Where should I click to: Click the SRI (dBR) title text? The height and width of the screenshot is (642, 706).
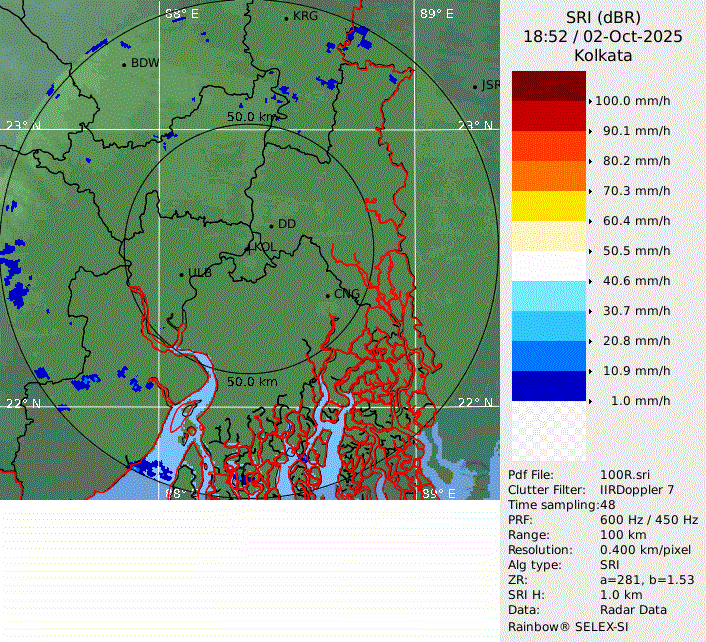(x=603, y=17)
